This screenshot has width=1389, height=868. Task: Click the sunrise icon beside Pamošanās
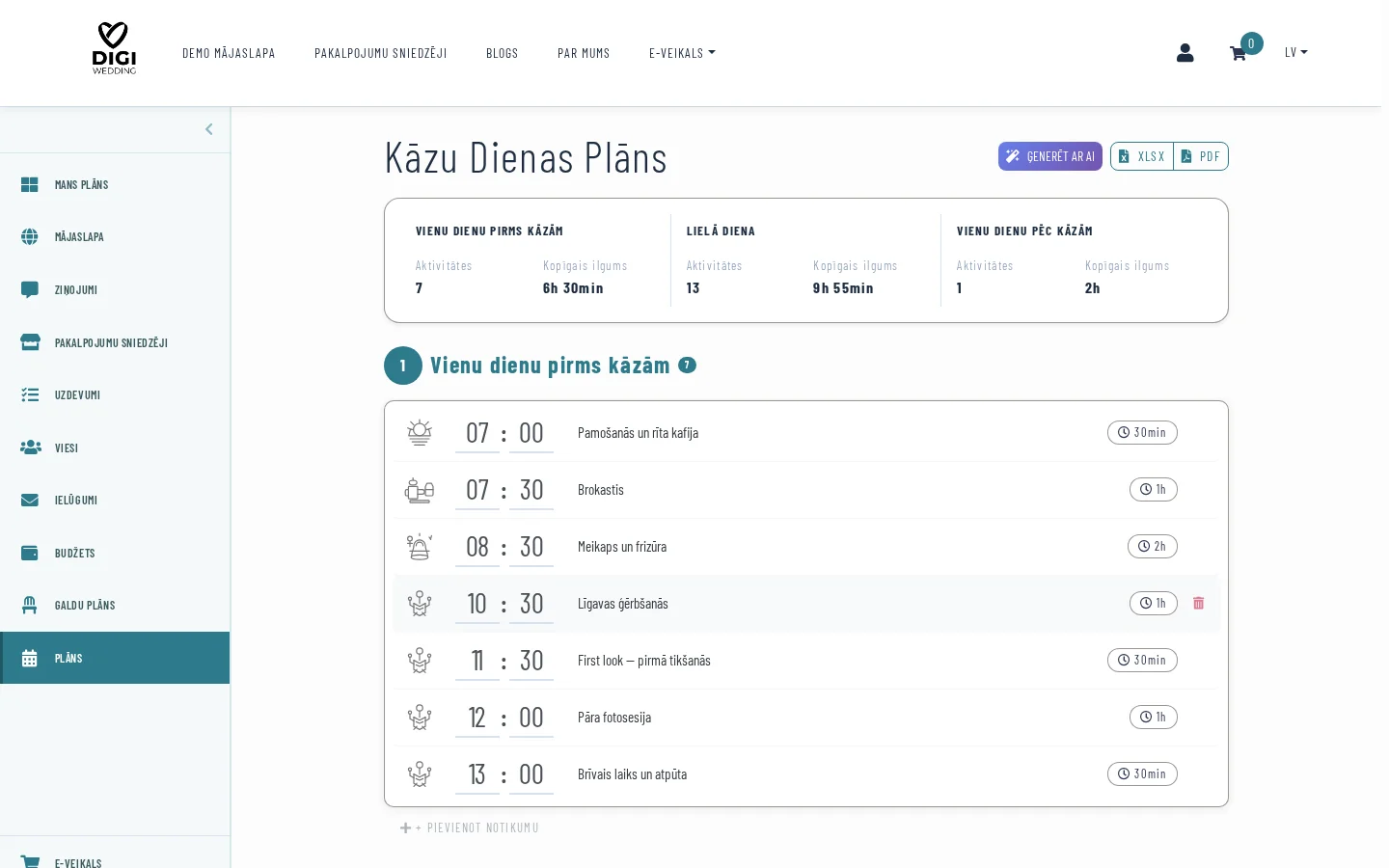pyautogui.click(x=419, y=433)
